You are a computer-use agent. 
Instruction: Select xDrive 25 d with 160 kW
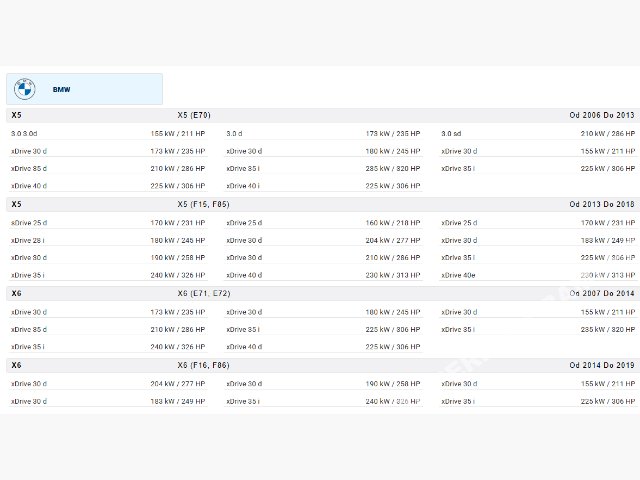click(243, 222)
